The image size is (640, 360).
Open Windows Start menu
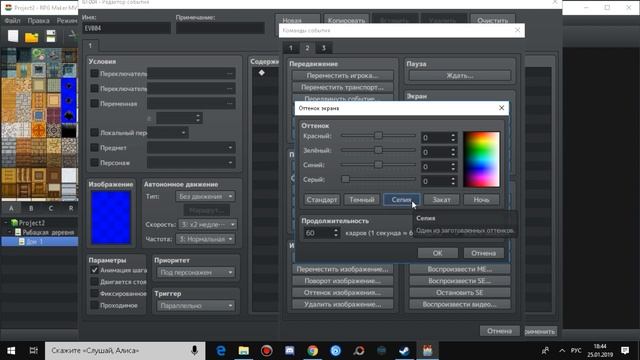click(11, 351)
